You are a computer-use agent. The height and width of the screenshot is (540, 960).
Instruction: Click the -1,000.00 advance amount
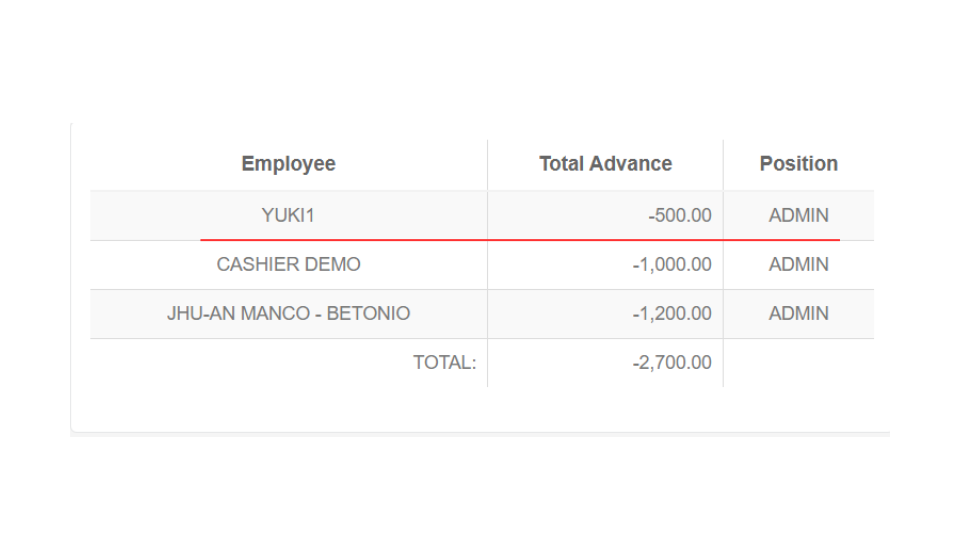672,265
